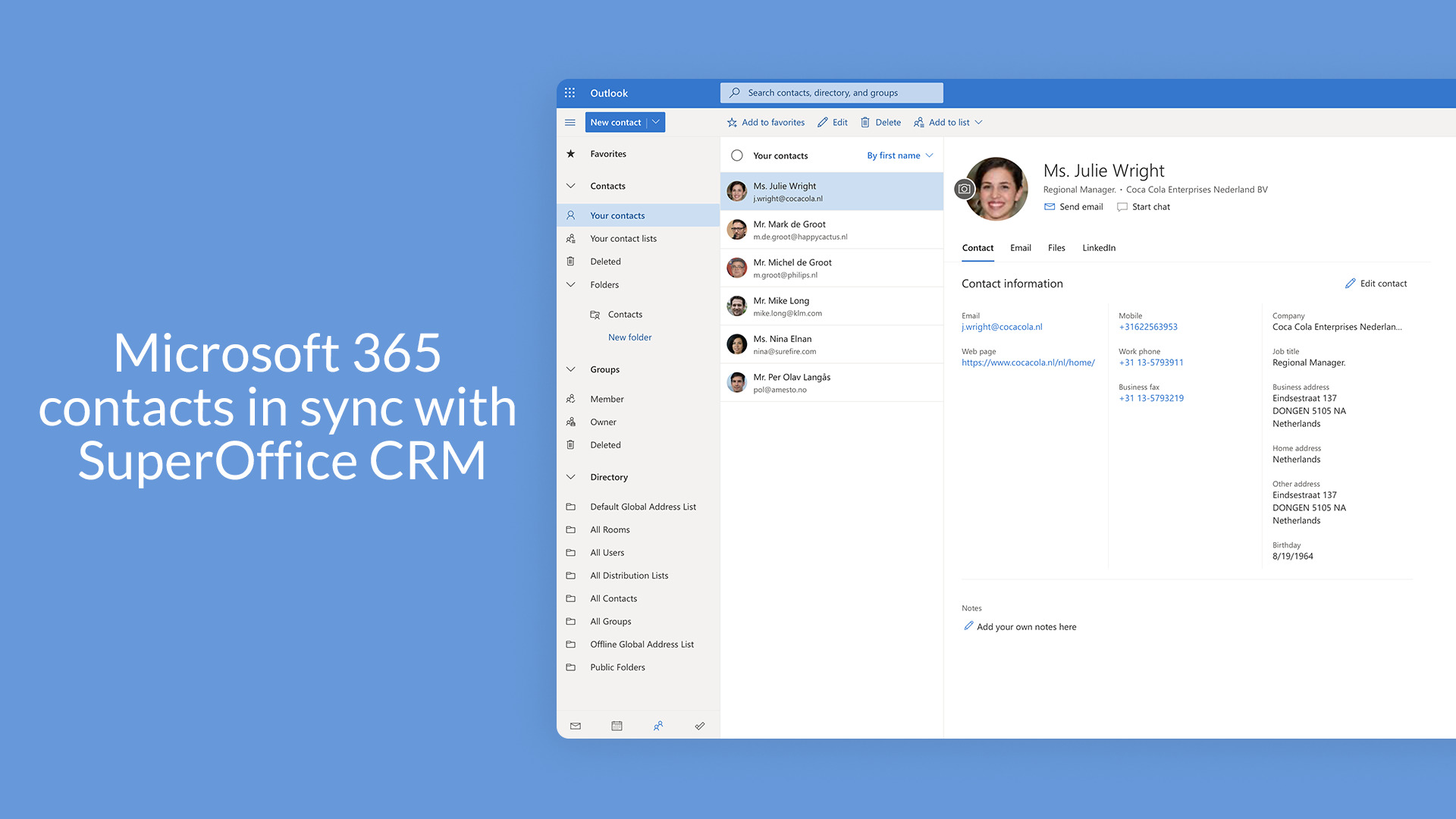Collapse the Folders section chevron
The width and height of the screenshot is (1456, 819).
570,285
